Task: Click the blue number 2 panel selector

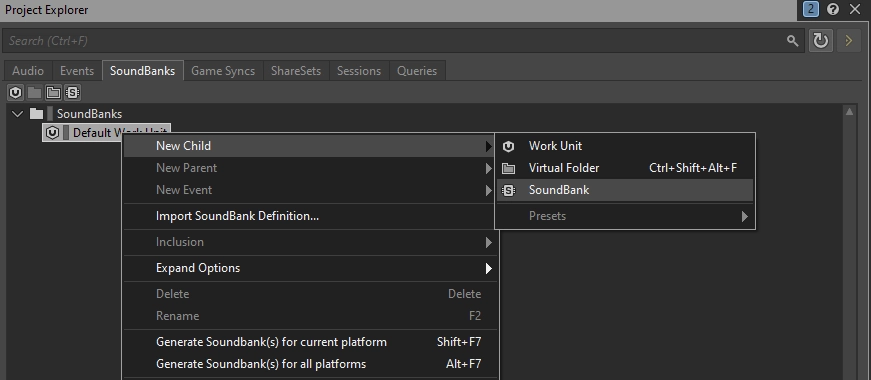Action: pyautogui.click(x=810, y=9)
